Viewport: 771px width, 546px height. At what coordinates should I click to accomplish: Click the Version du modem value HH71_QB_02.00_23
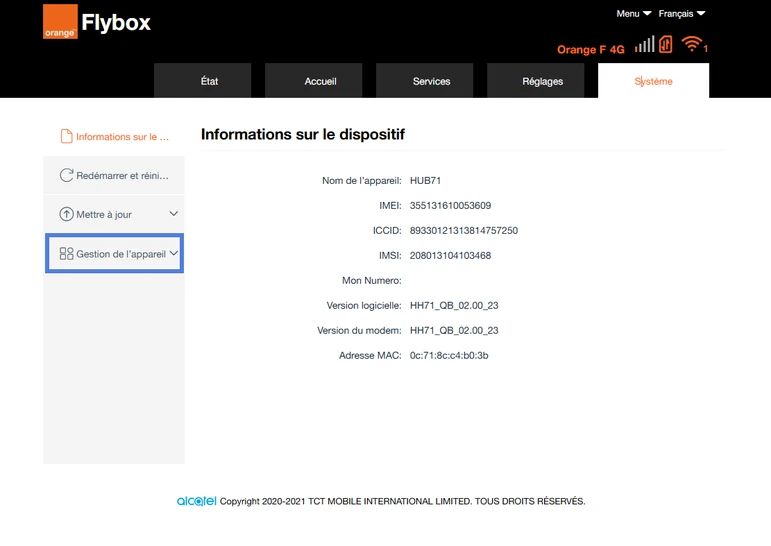click(454, 331)
